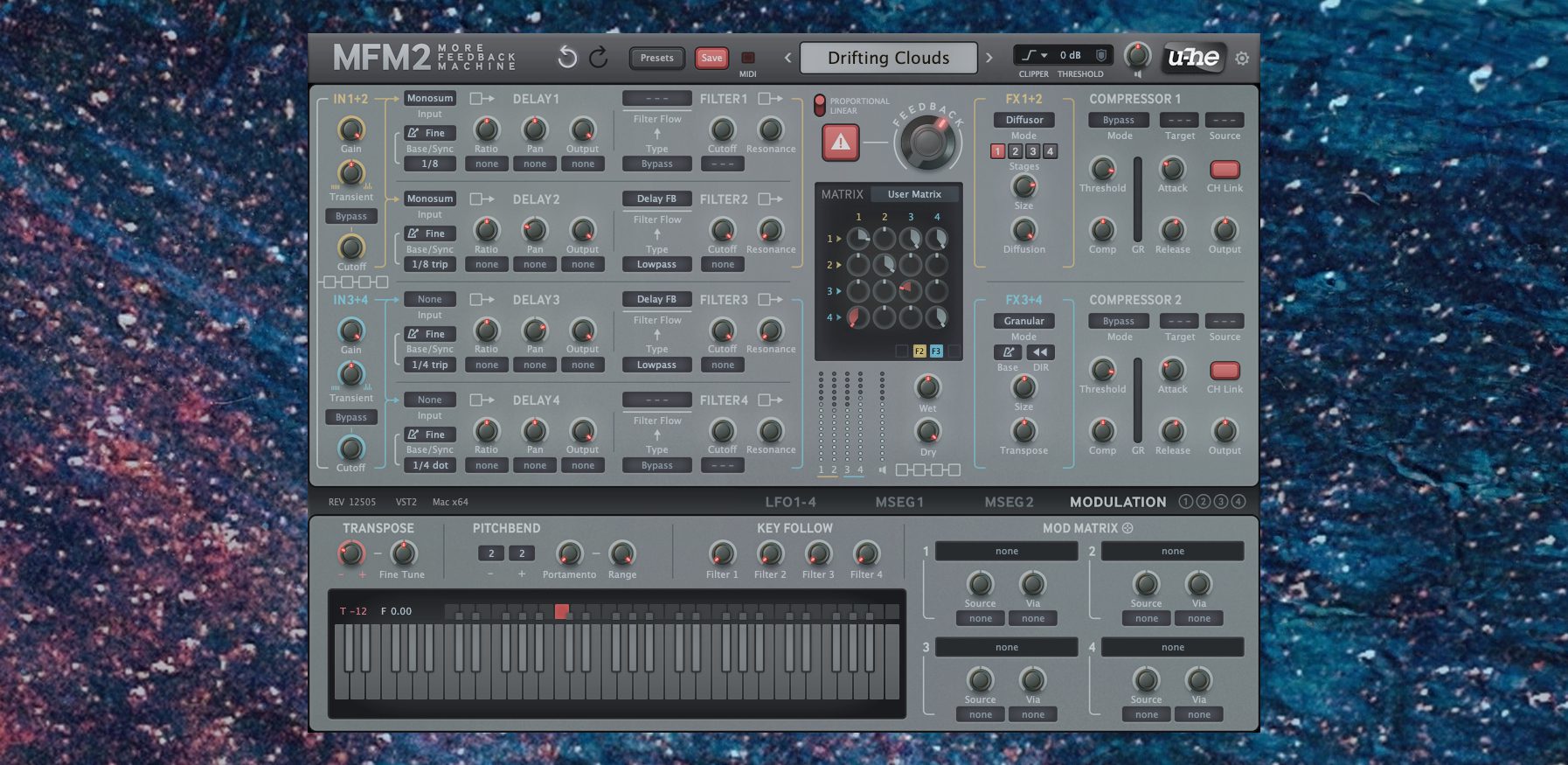Click the Mod Matrix circular add icon

(1127, 528)
